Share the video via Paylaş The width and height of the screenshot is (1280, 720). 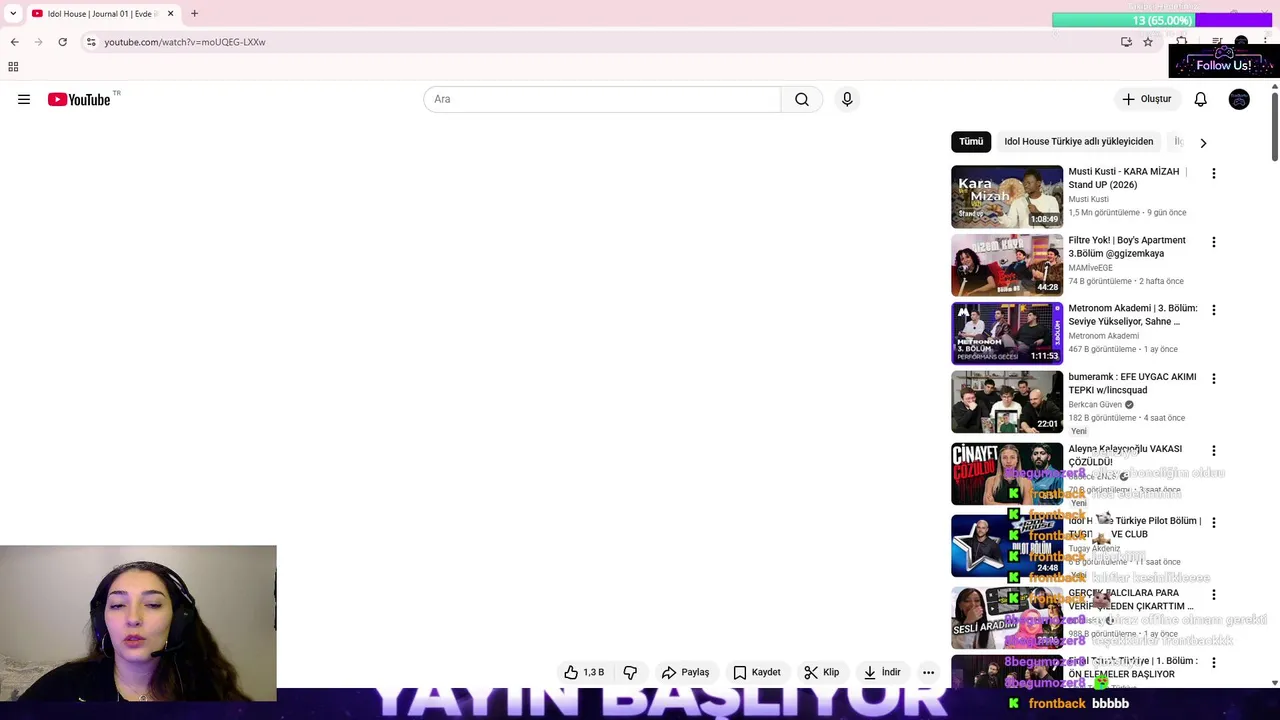click(686, 672)
